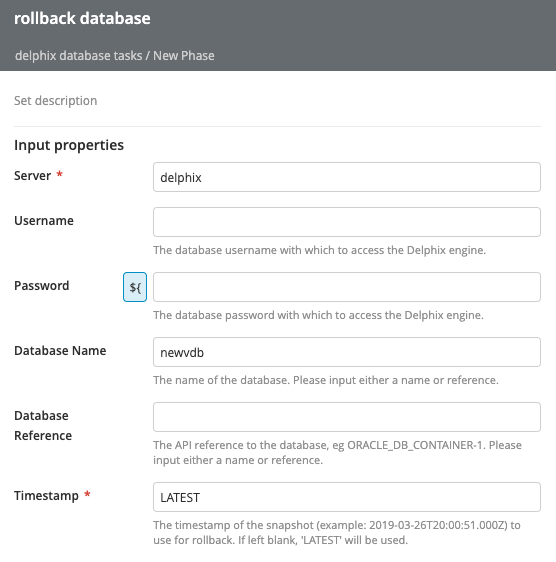Click the Server label
The image size is (556, 562).
(33, 176)
